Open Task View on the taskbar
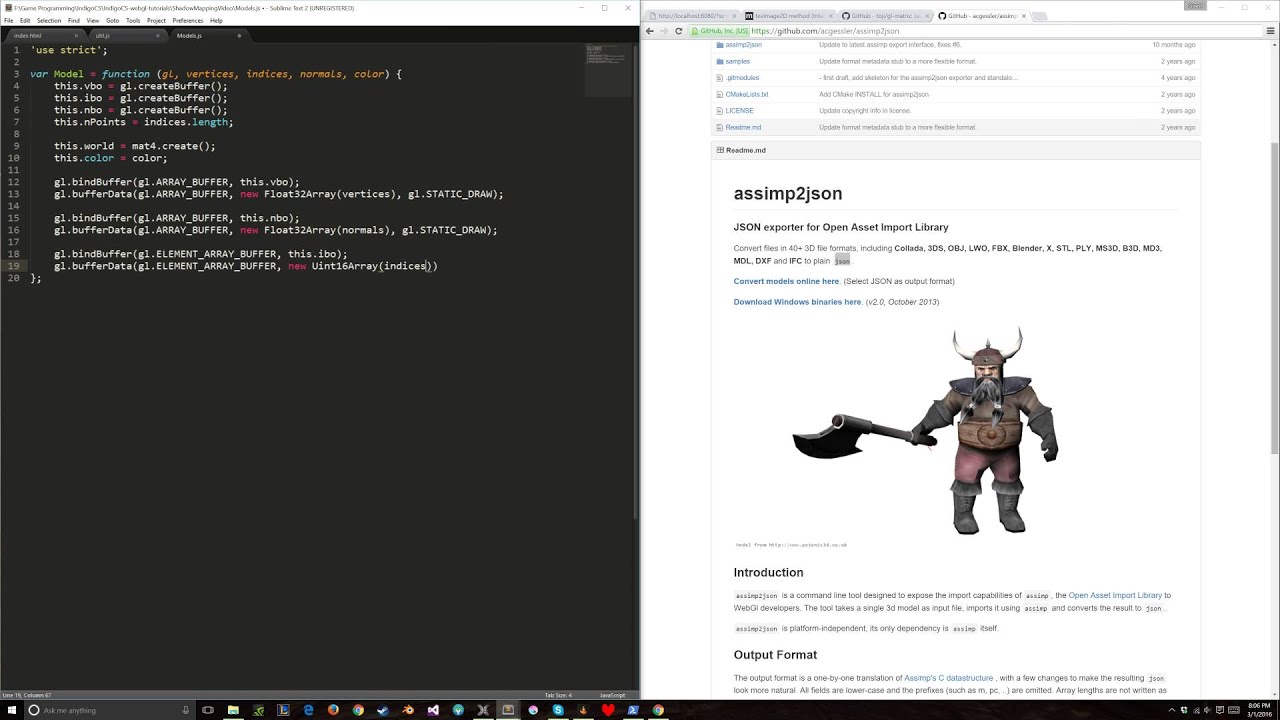1280x720 pixels. pos(208,710)
